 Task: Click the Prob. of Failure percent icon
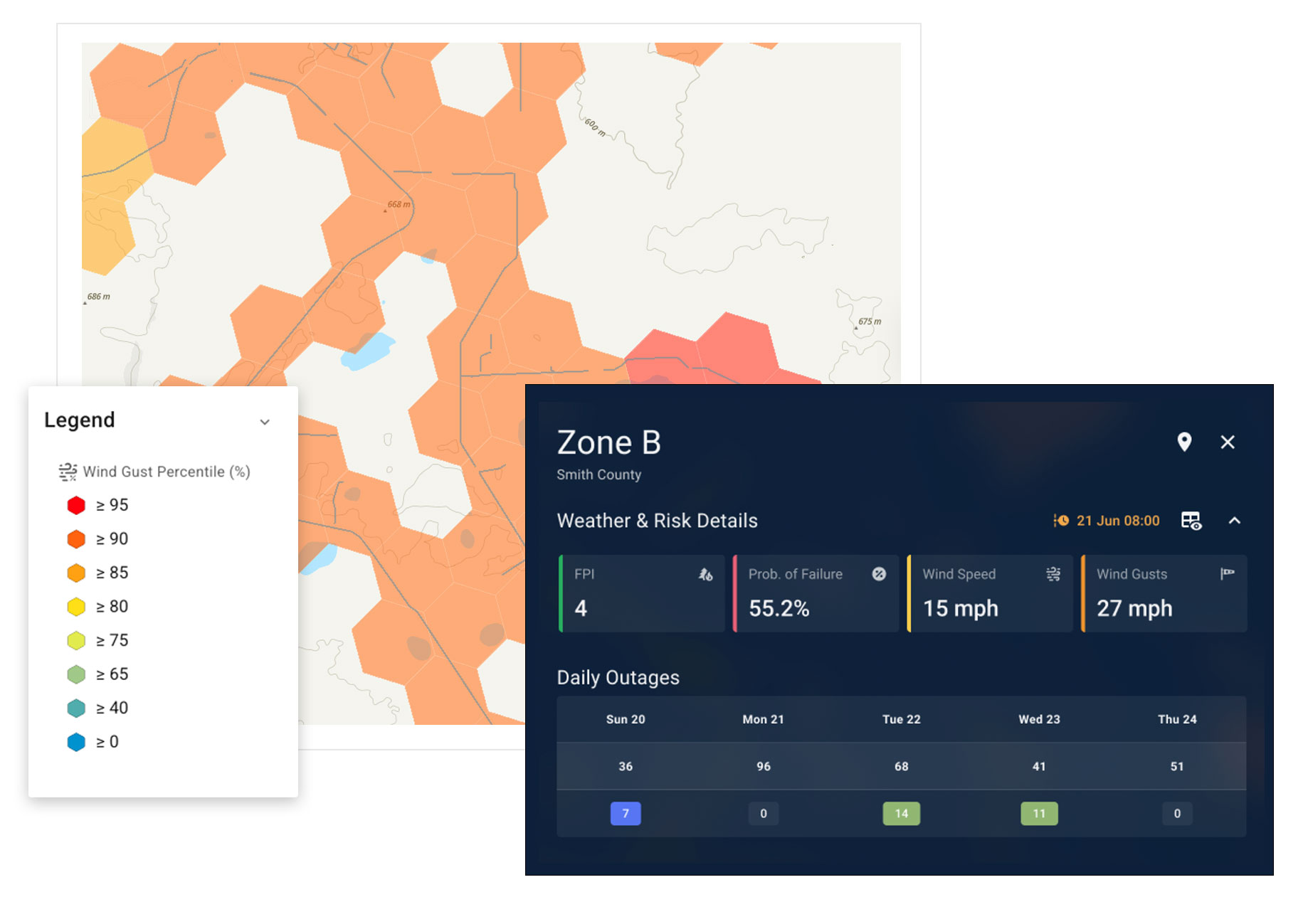(879, 574)
